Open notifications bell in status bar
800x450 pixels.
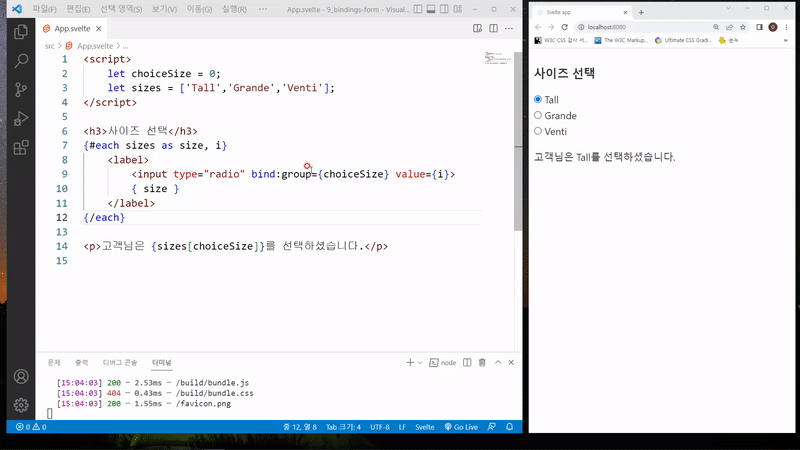click(509, 427)
